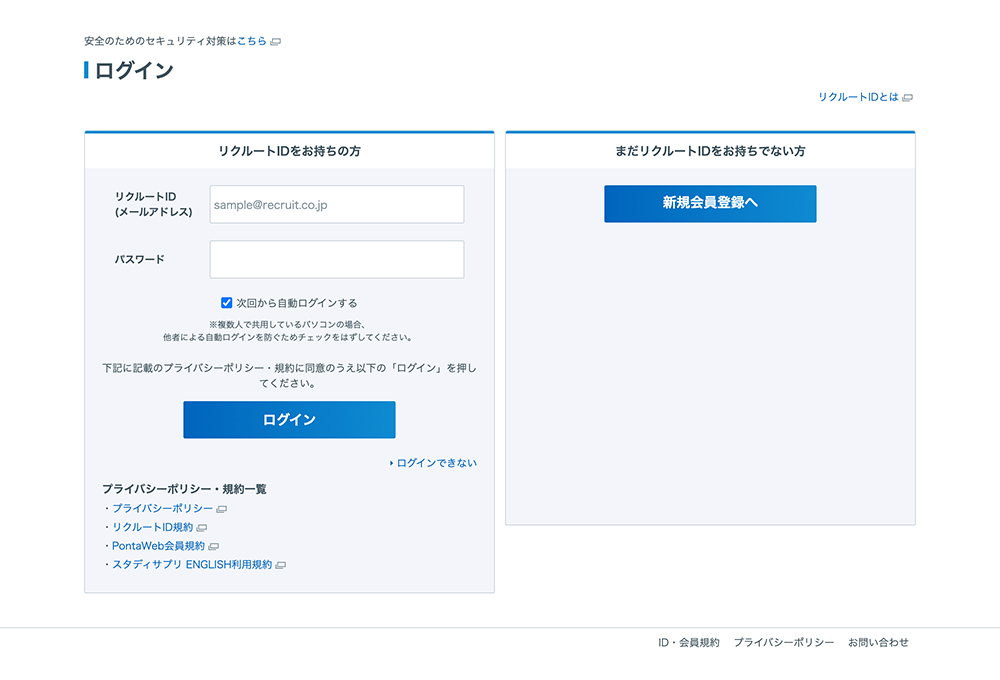The height and width of the screenshot is (680, 1000).
Task: Open the リクルートIDとは help link
Action: click(858, 98)
